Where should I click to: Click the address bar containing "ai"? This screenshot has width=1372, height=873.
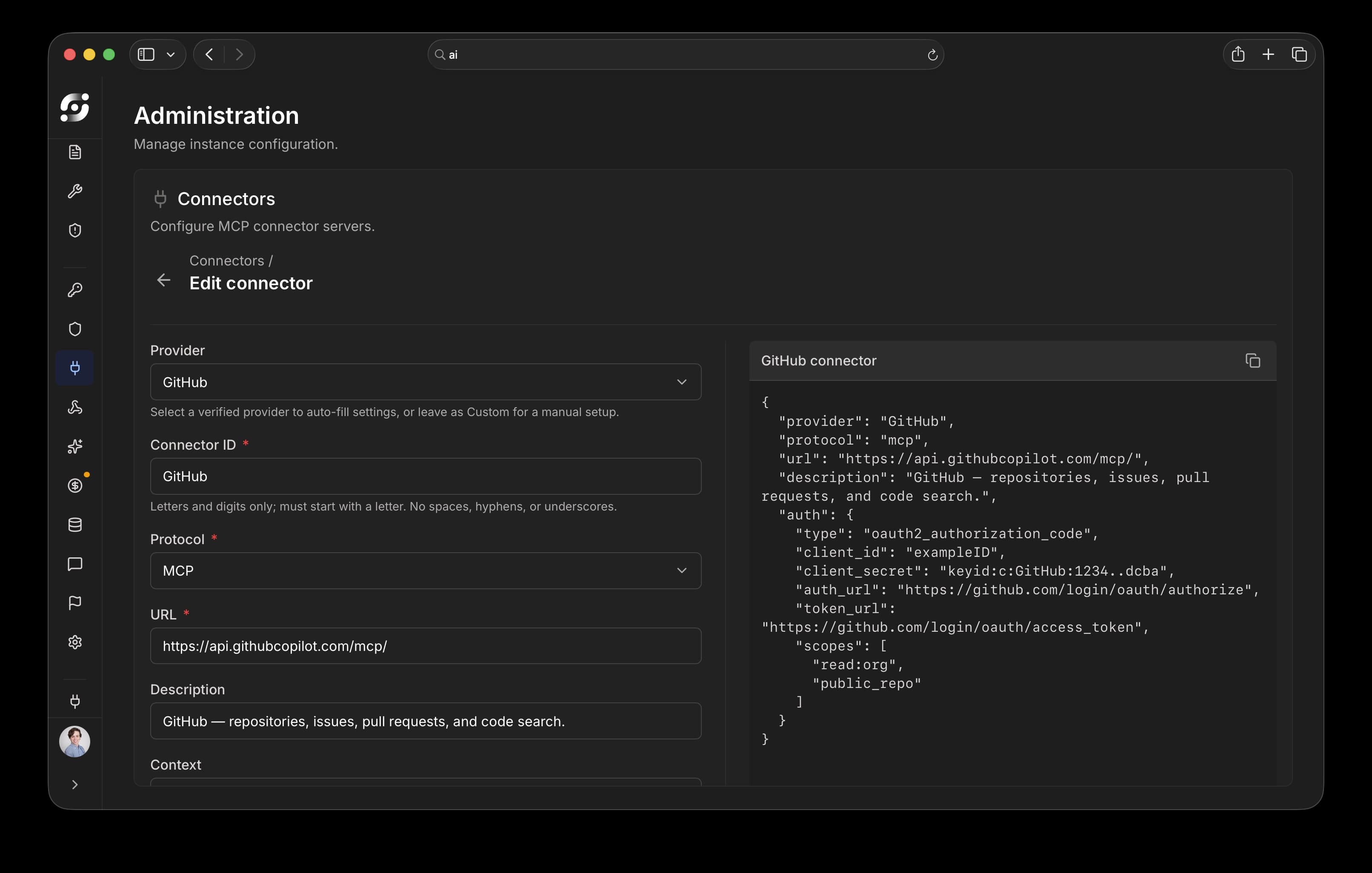686,55
